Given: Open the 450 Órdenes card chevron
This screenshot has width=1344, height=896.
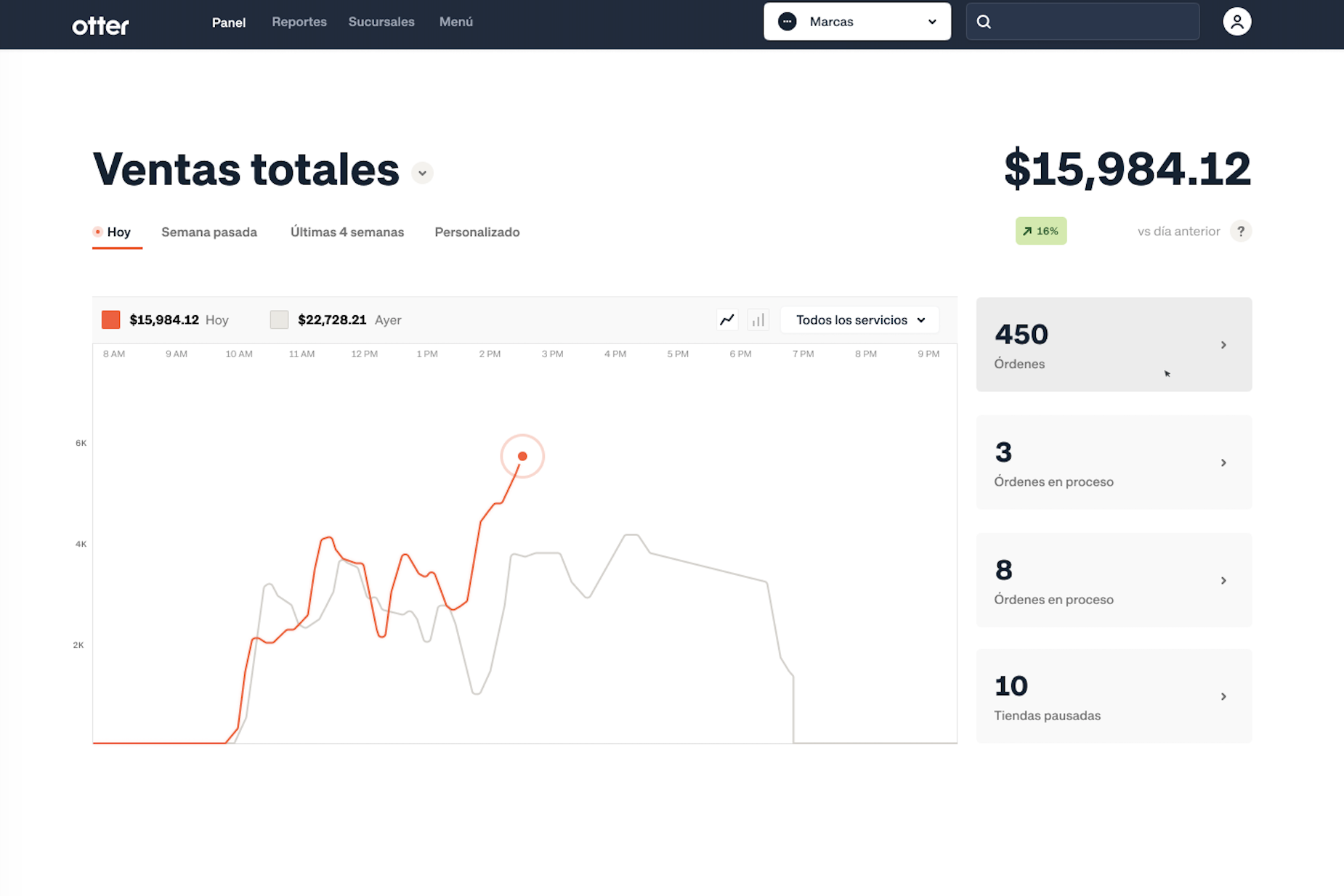Looking at the screenshot, I should pyautogui.click(x=1223, y=345).
